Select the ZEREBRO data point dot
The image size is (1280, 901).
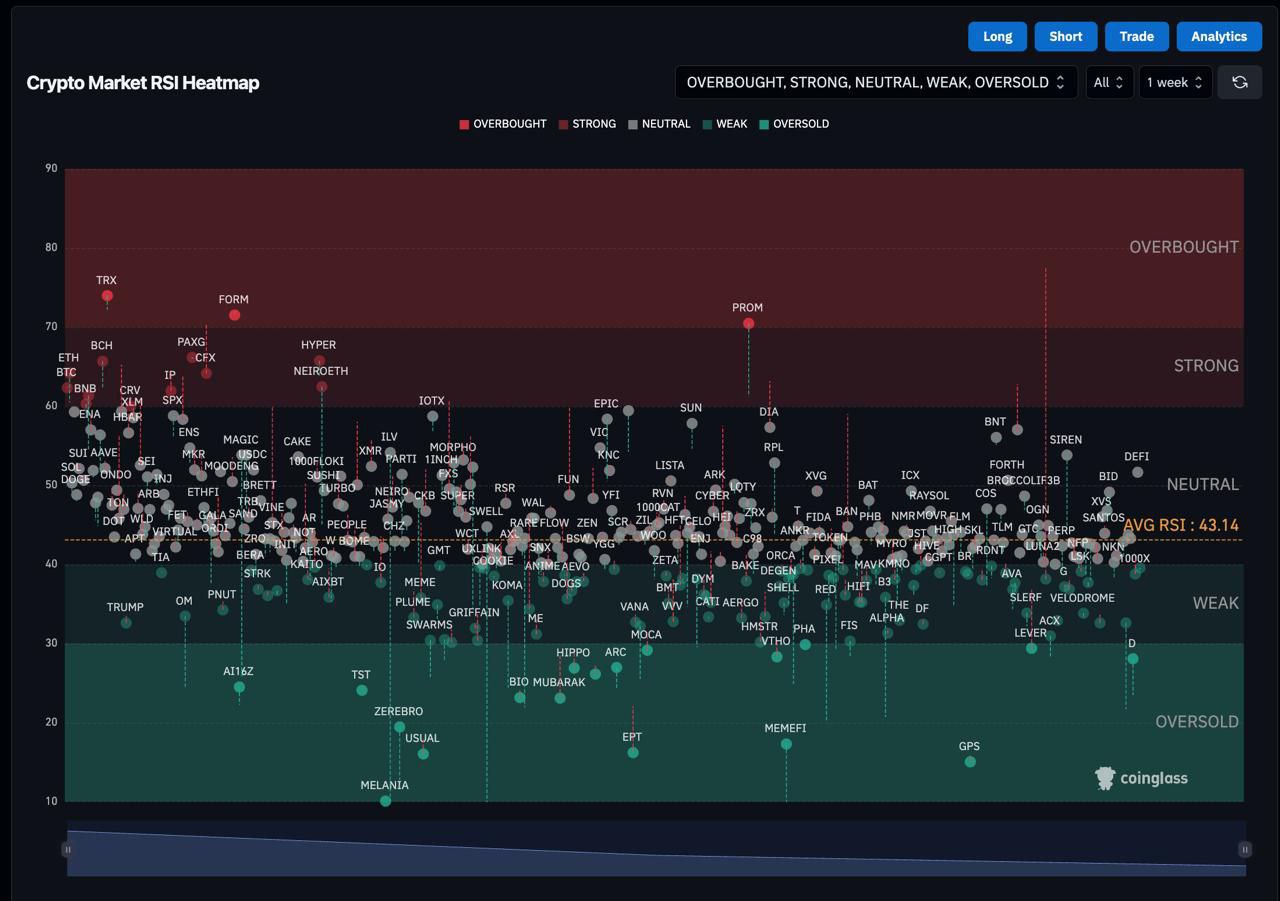399,727
